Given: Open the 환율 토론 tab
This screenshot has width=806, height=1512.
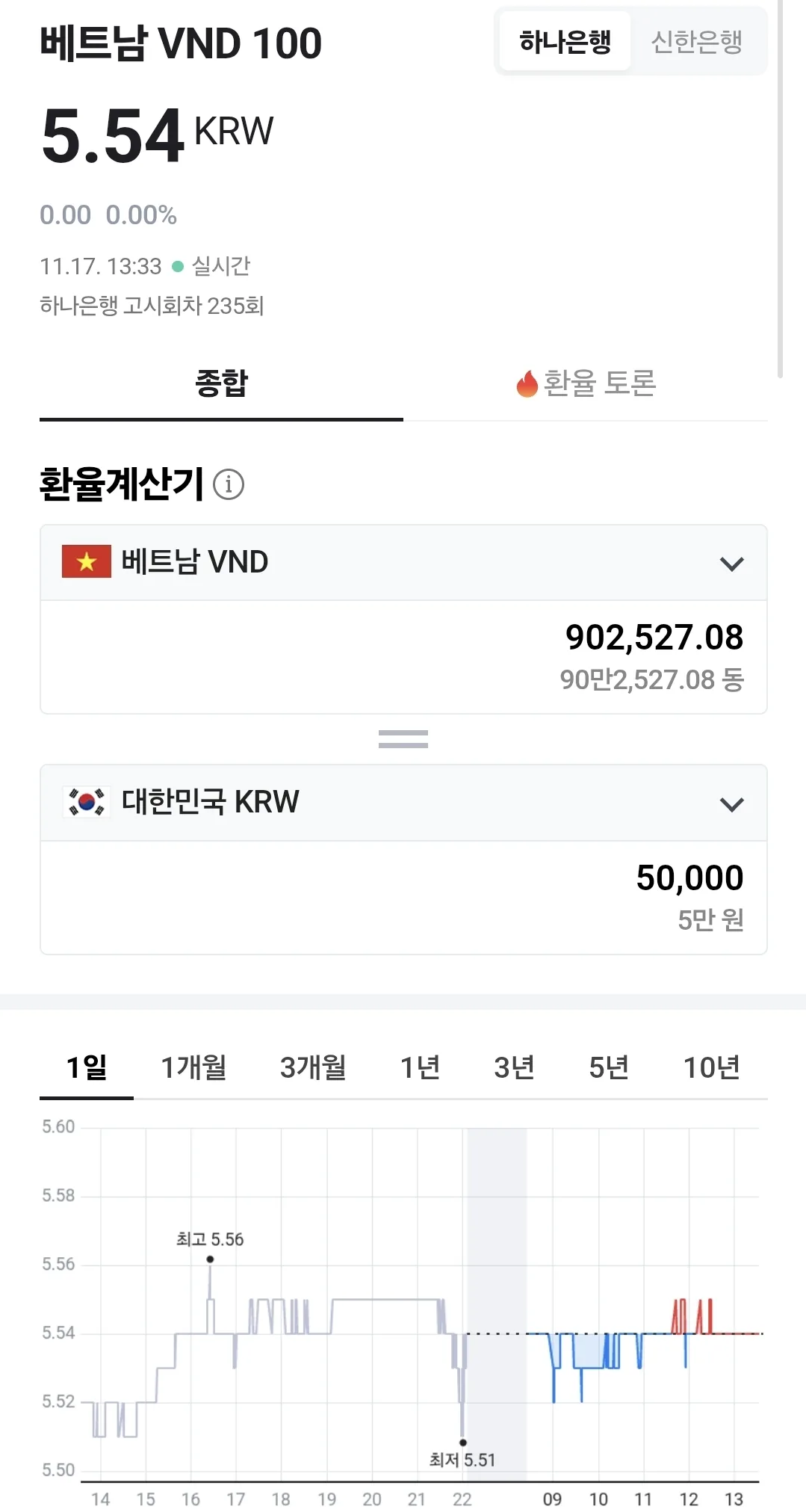Looking at the screenshot, I should coord(586,383).
